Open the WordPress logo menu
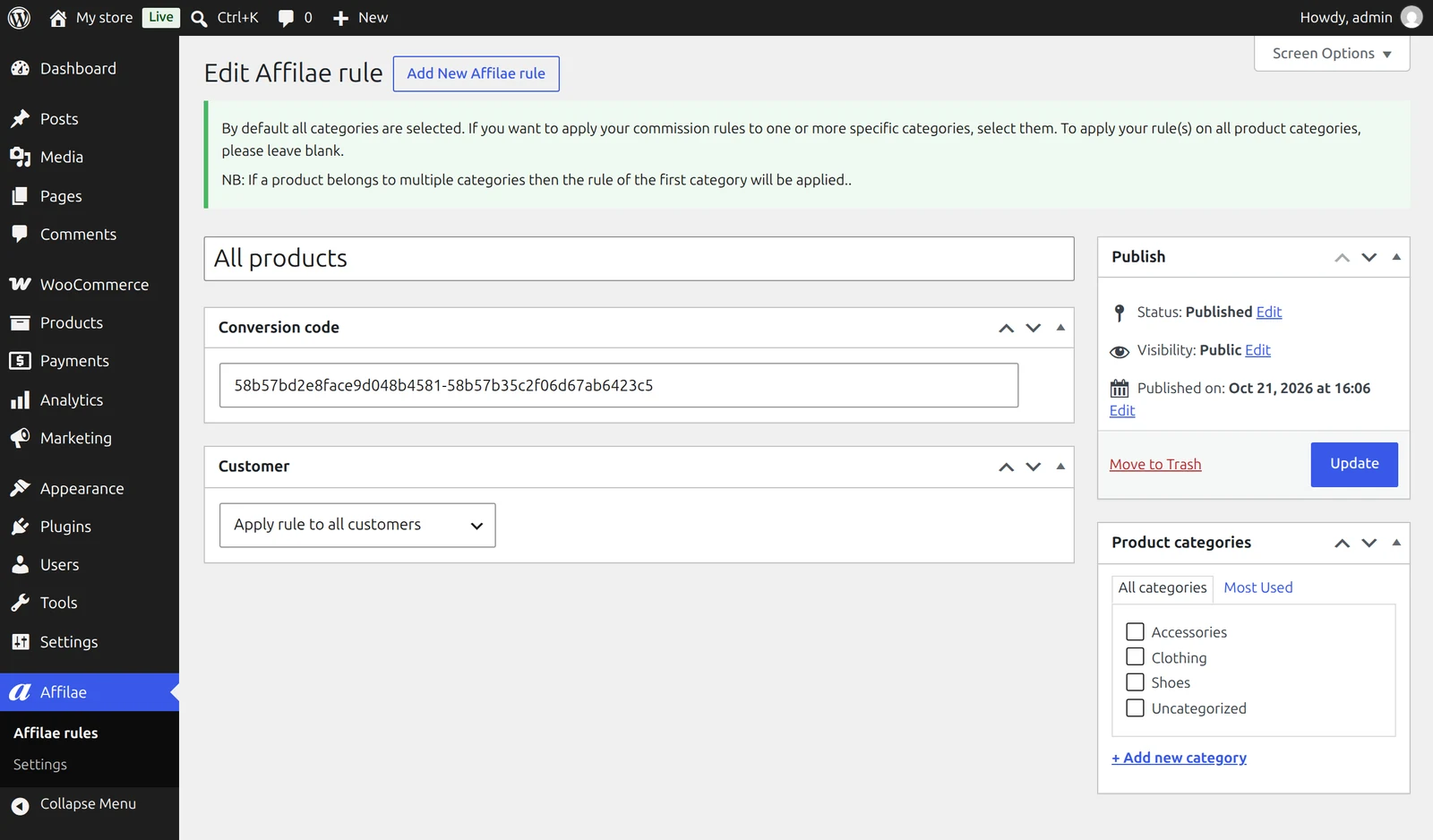Screen dimensions: 1433x840 click(x=19, y=18)
